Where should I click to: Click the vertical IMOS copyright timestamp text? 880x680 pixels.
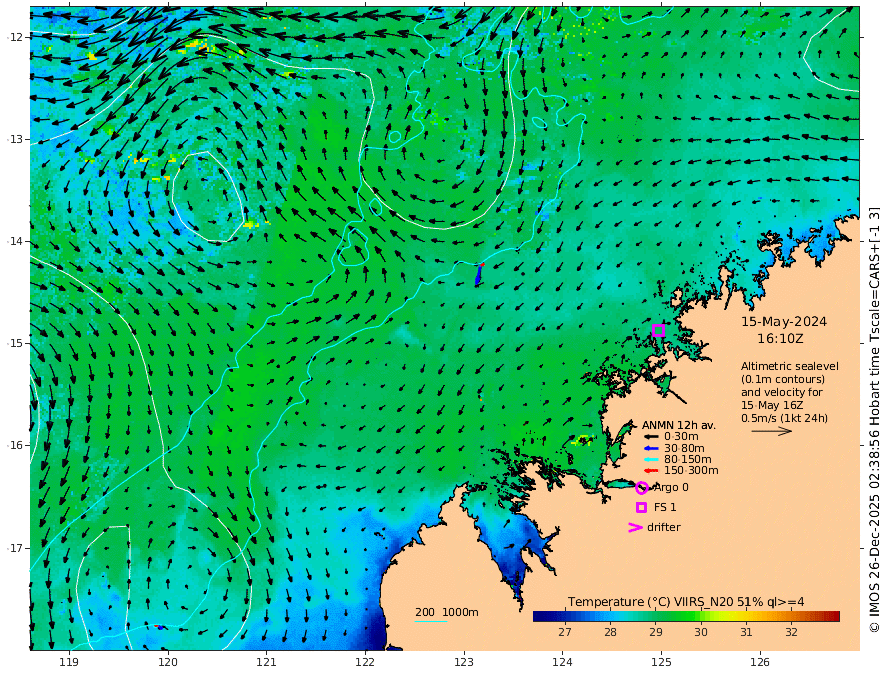[873, 420]
